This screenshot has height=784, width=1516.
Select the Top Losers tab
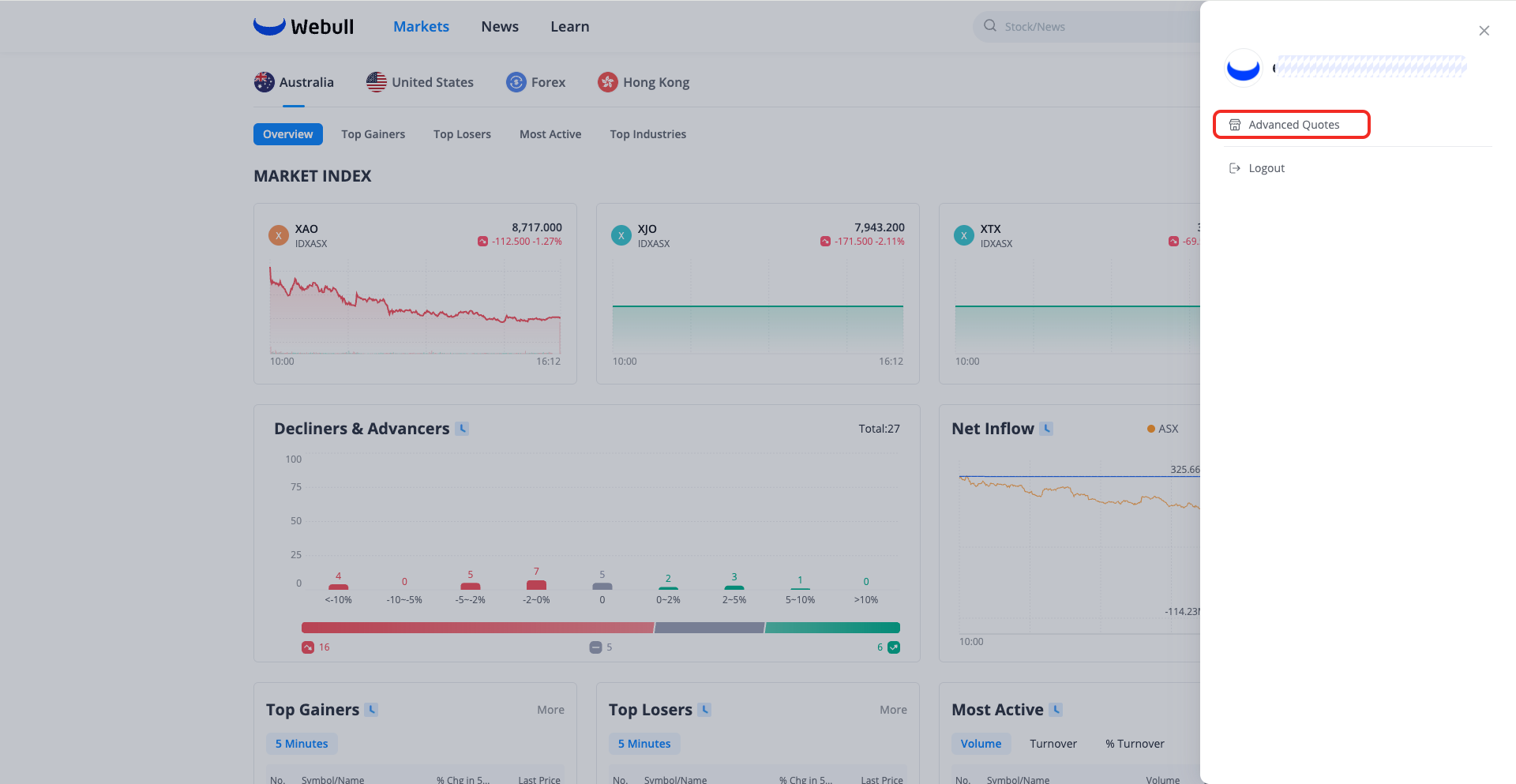click(462, 134)
